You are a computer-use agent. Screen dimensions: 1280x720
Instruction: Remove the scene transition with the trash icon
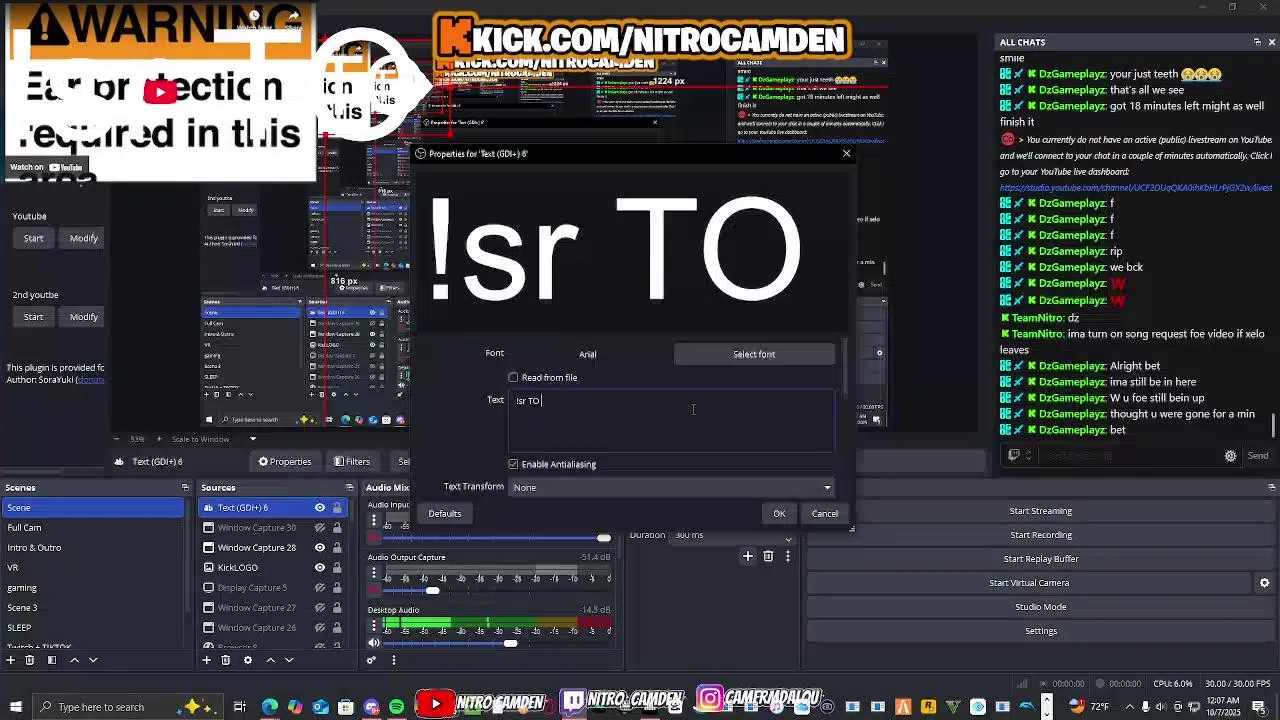pyautogui.click(x=768, y=556)
